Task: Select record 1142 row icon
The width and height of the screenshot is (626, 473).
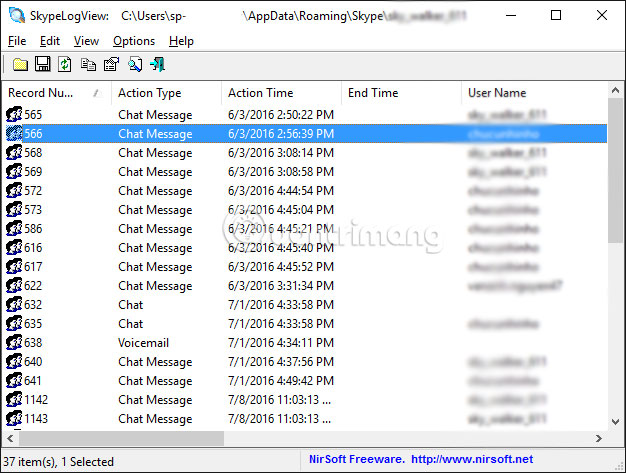Action: pos(14,400)
